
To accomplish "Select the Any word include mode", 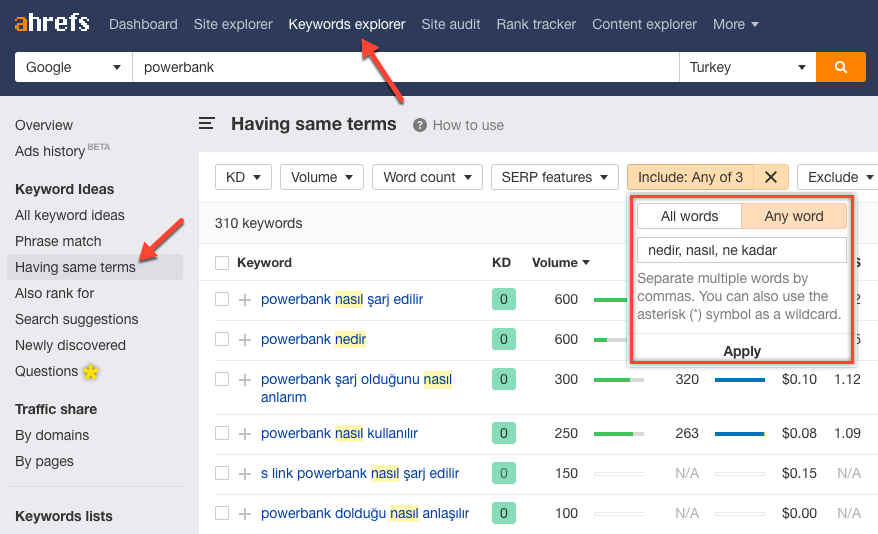I will [793, 216].
